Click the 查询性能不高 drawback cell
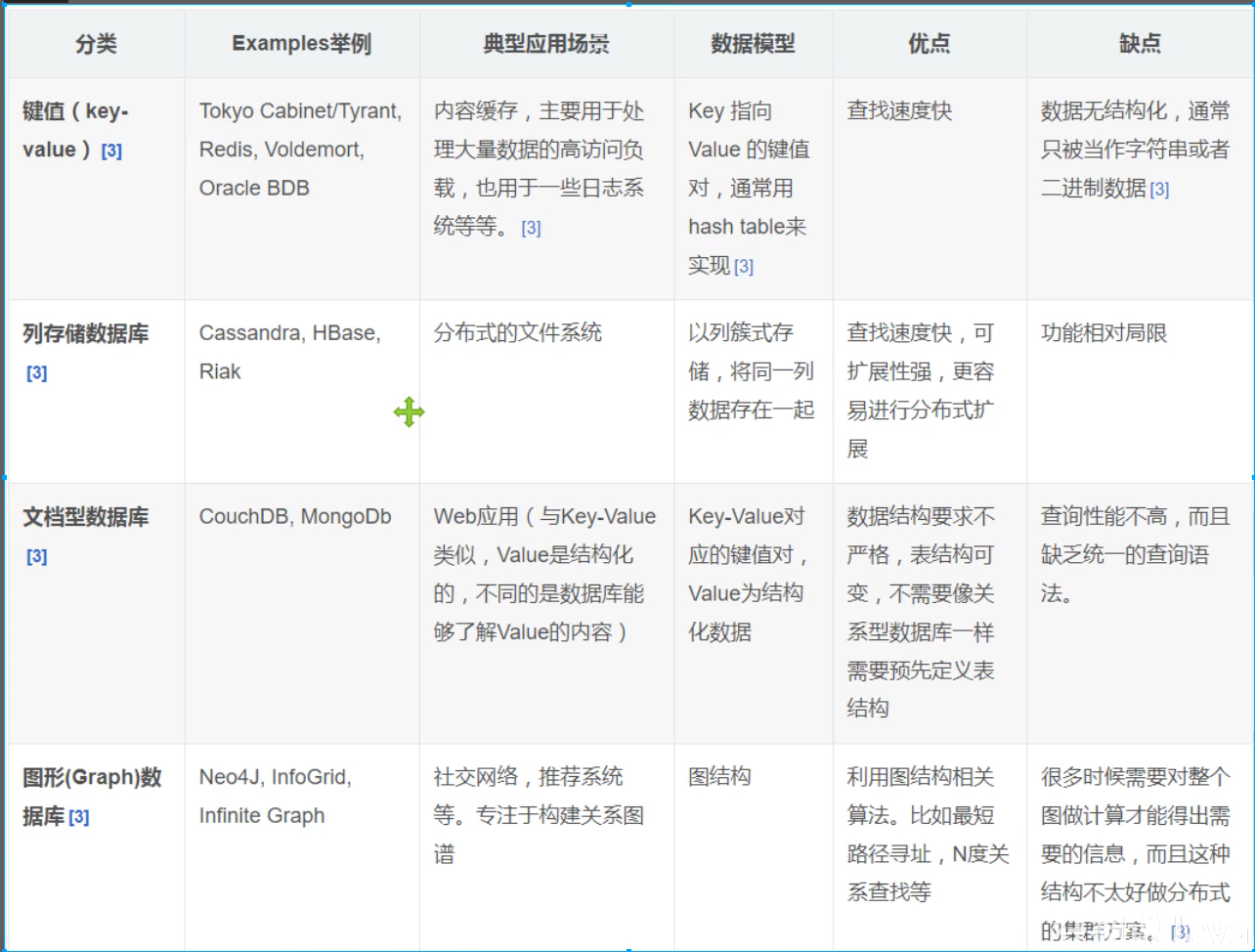Image resolution: width=1255 pixels, height=952 pixels. pyautogui.click(x=1140, y=613)
